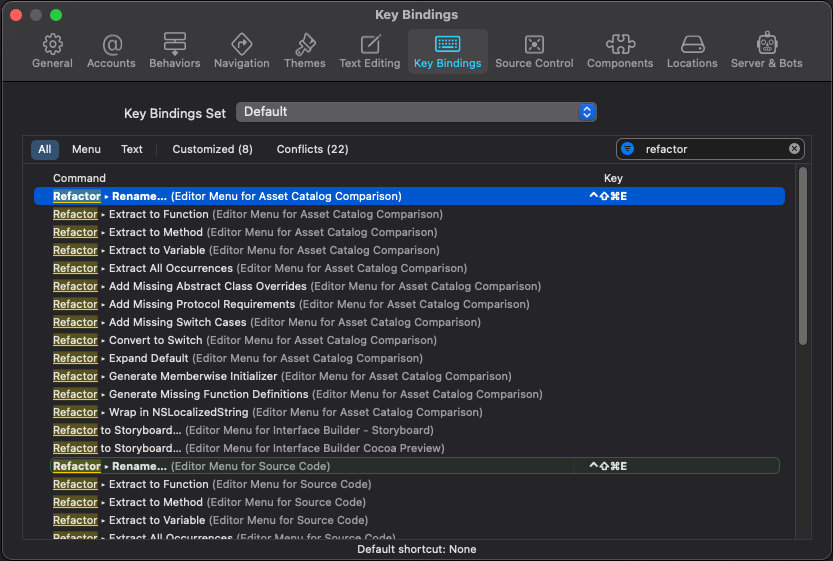The image size is (833, 561).
Task: Switch to the Menu filter tab
Action: pos(86,149)
